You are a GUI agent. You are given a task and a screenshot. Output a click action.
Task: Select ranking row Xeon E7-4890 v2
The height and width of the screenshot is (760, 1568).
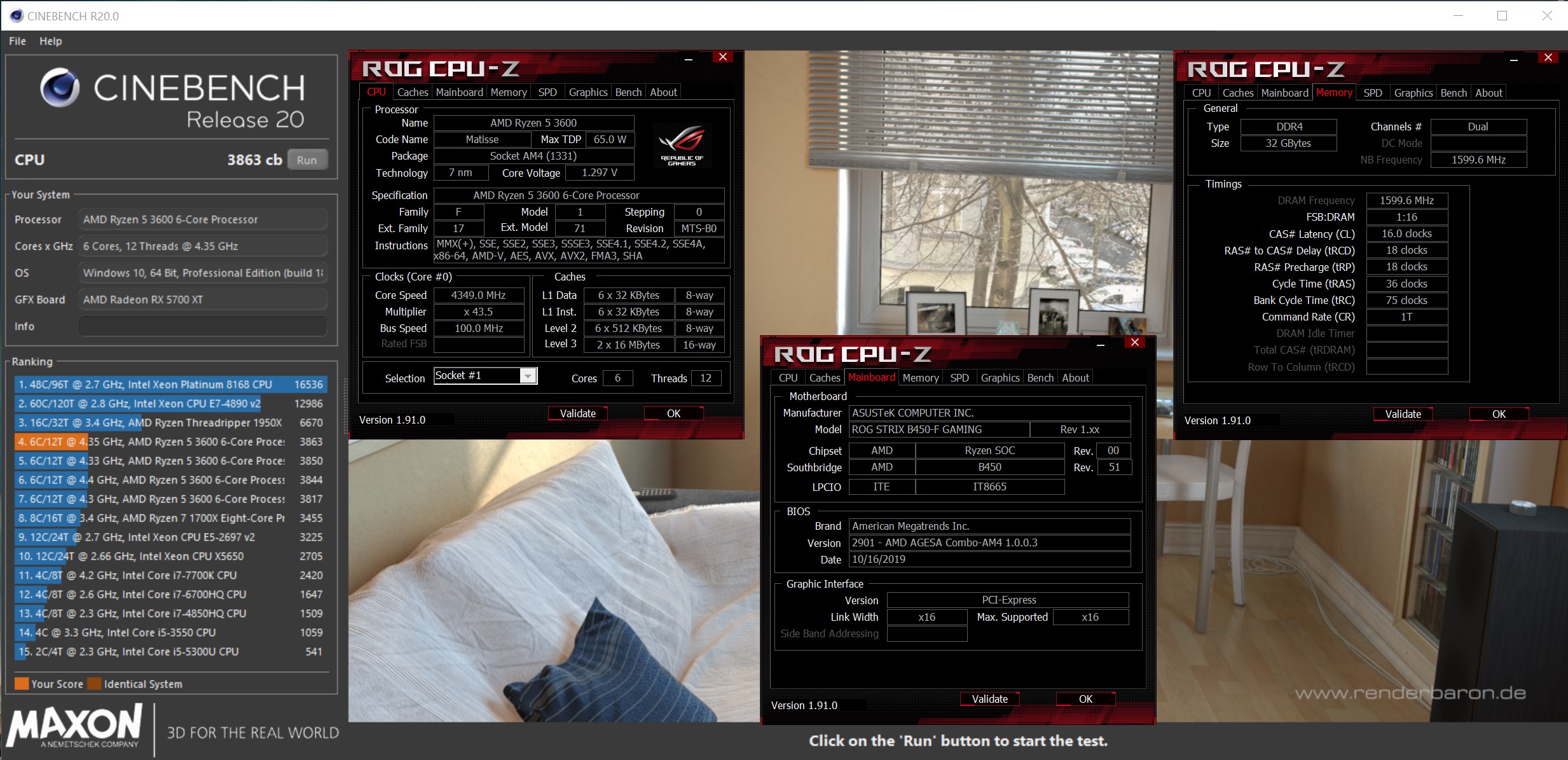pyautogui.click(x=170, y=403)
